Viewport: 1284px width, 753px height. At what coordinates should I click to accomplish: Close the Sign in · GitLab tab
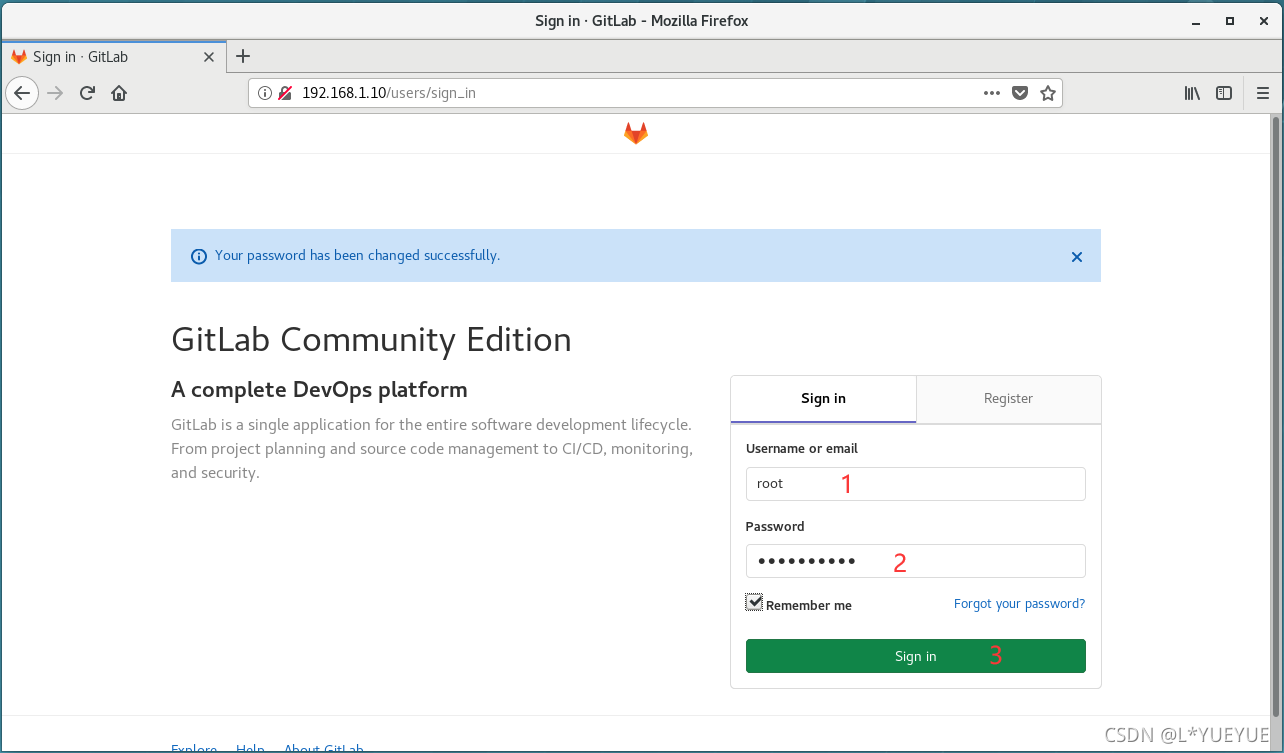click(209, 57)
